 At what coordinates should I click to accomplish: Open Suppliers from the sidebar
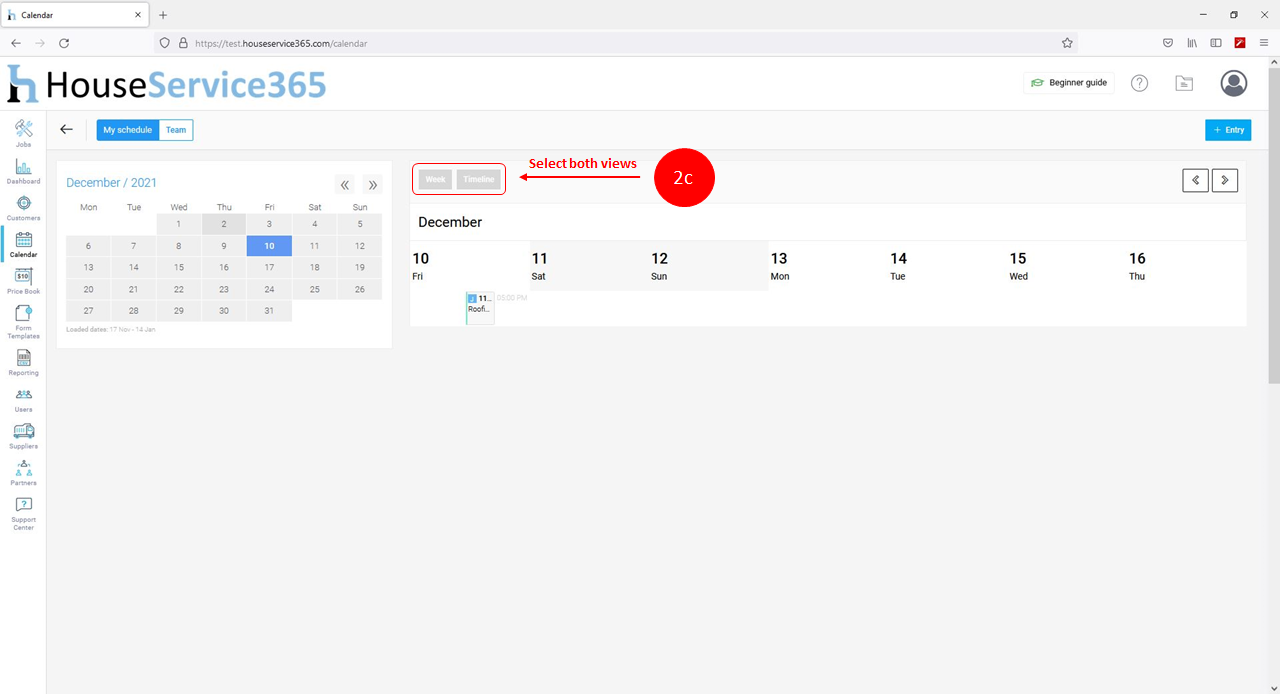coord(24,435)
